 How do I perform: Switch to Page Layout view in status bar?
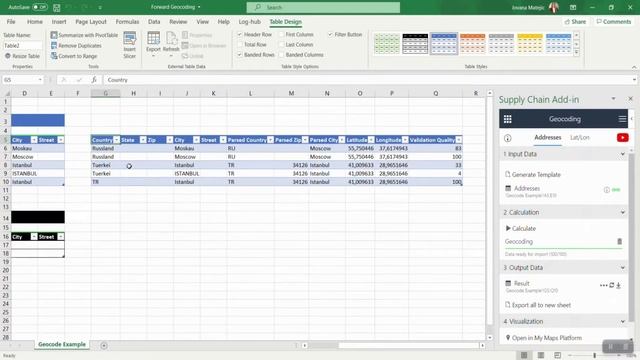coord(541,355)
